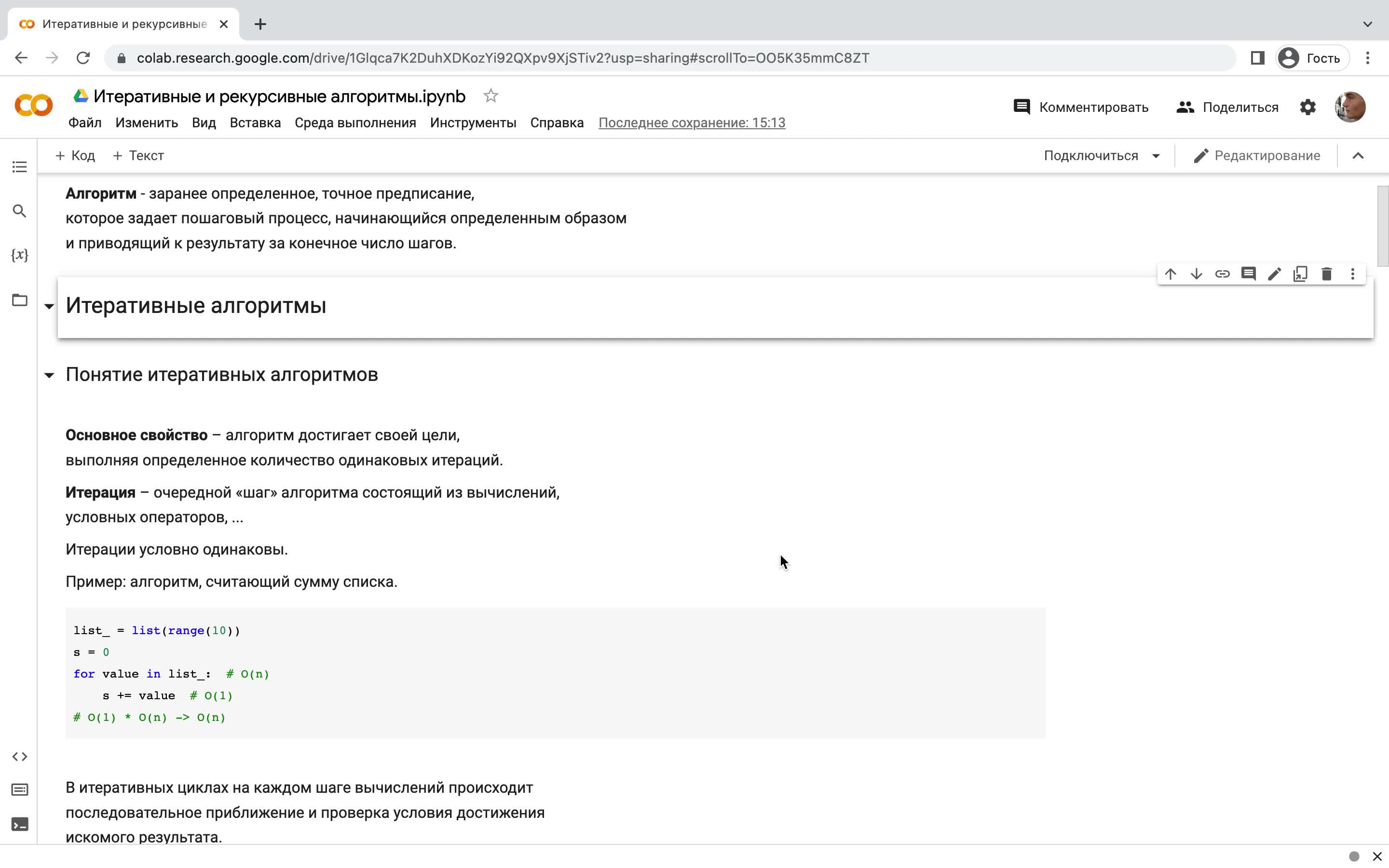
Task: Collapse the Итеративные алгоритмы section
Action: pyautogui.click(x=49, y=306)
